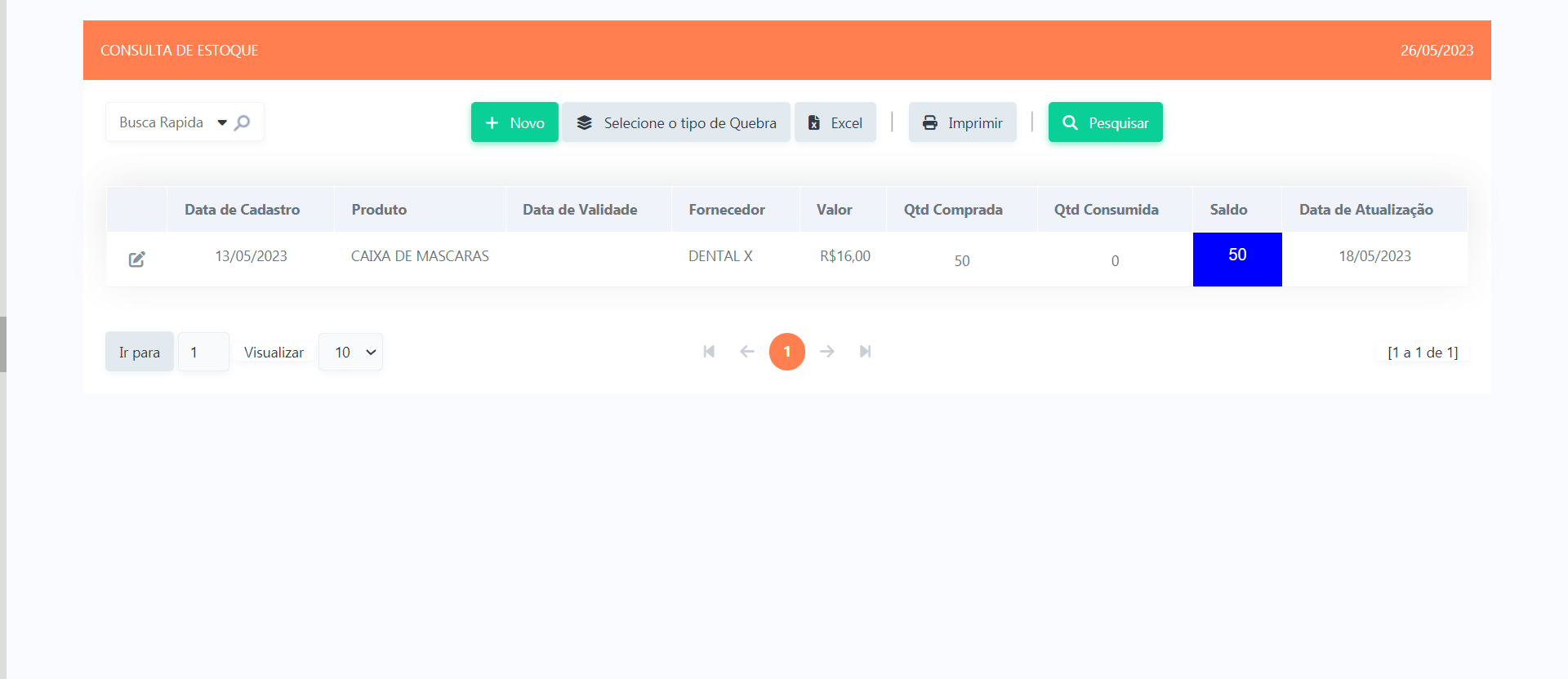Jump to last page icon
1568x679 pixels.
[x=865, y=352]
